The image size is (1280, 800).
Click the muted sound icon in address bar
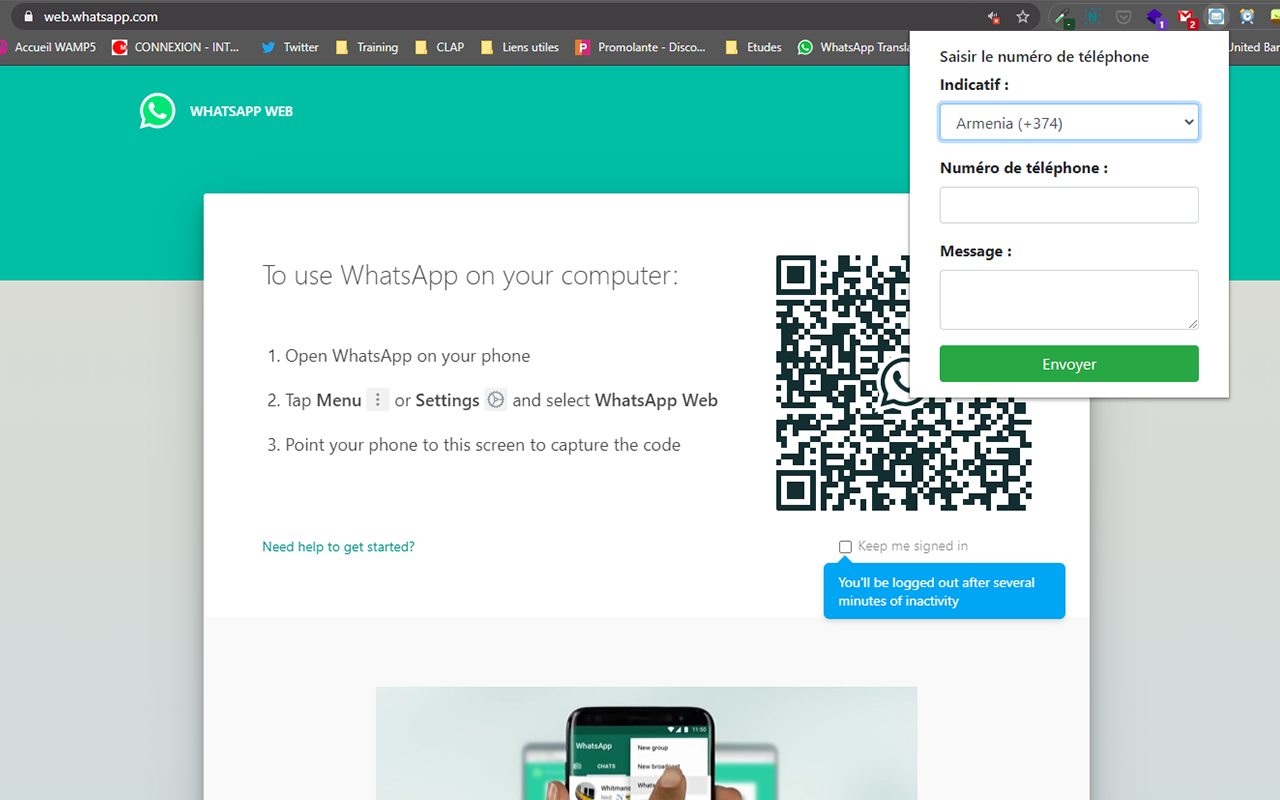[x=993, y=17]
